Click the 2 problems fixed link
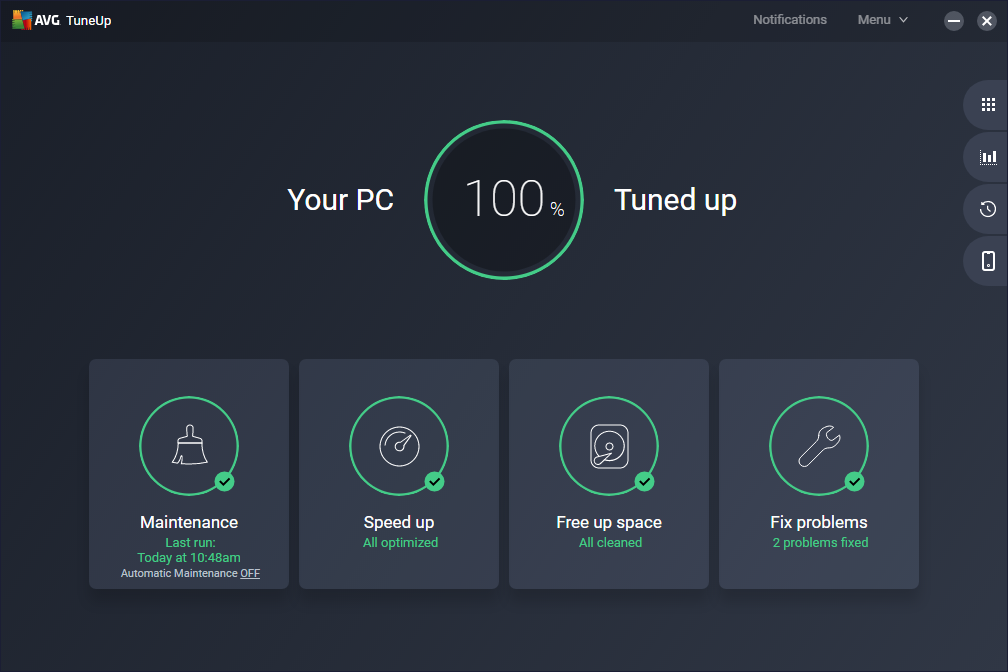Screen dimensions: 1008x672 [x=820, y=542]
